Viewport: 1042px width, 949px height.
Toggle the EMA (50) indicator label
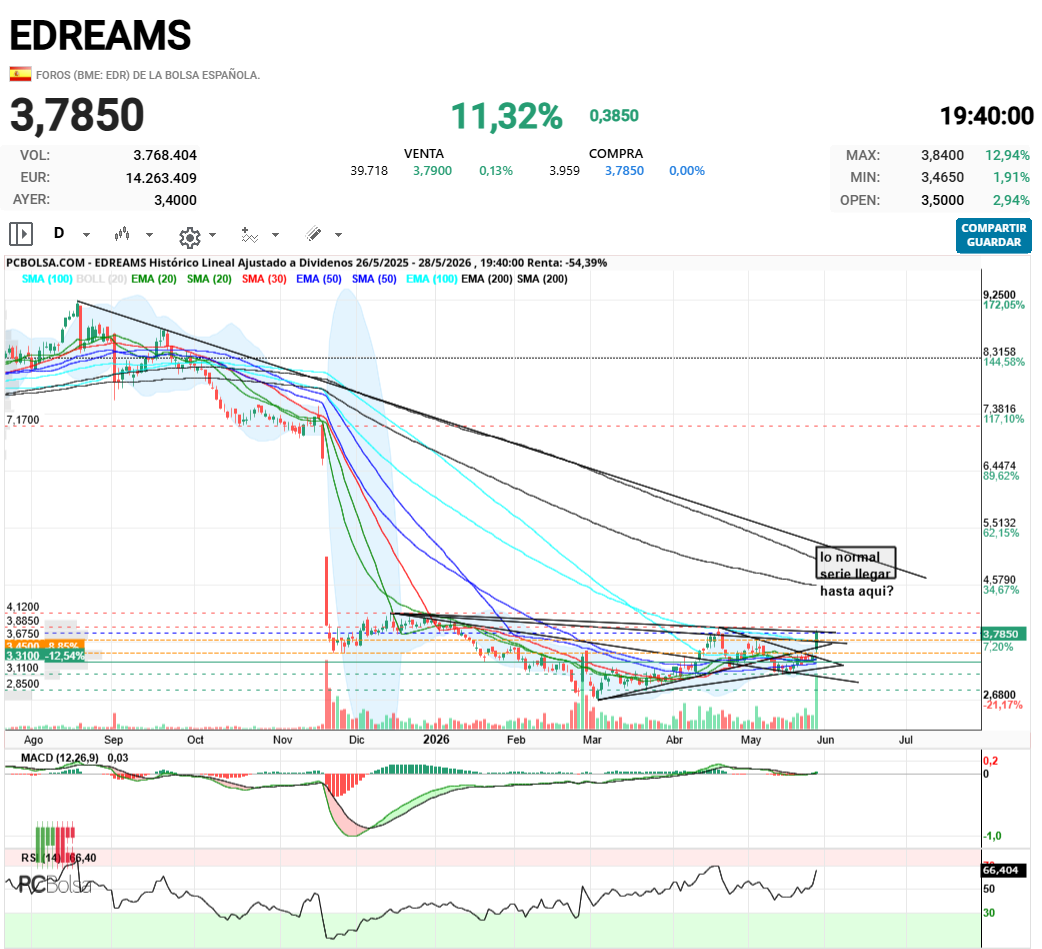pyautogui.click(x=319, y=279)
